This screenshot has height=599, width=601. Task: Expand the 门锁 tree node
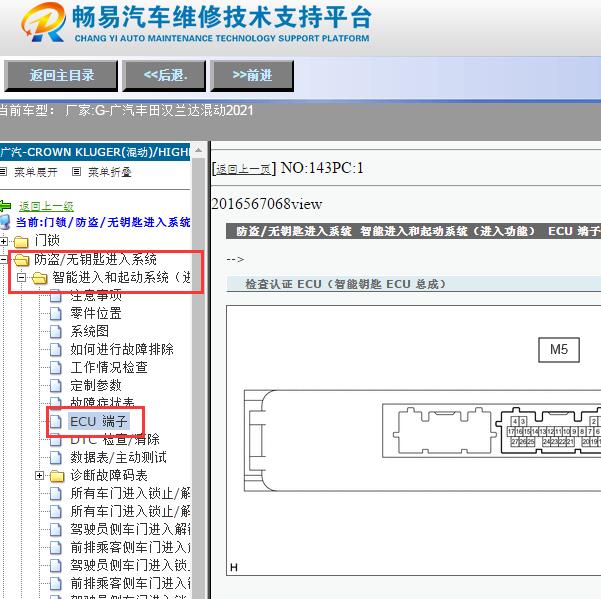pos(5,241)
